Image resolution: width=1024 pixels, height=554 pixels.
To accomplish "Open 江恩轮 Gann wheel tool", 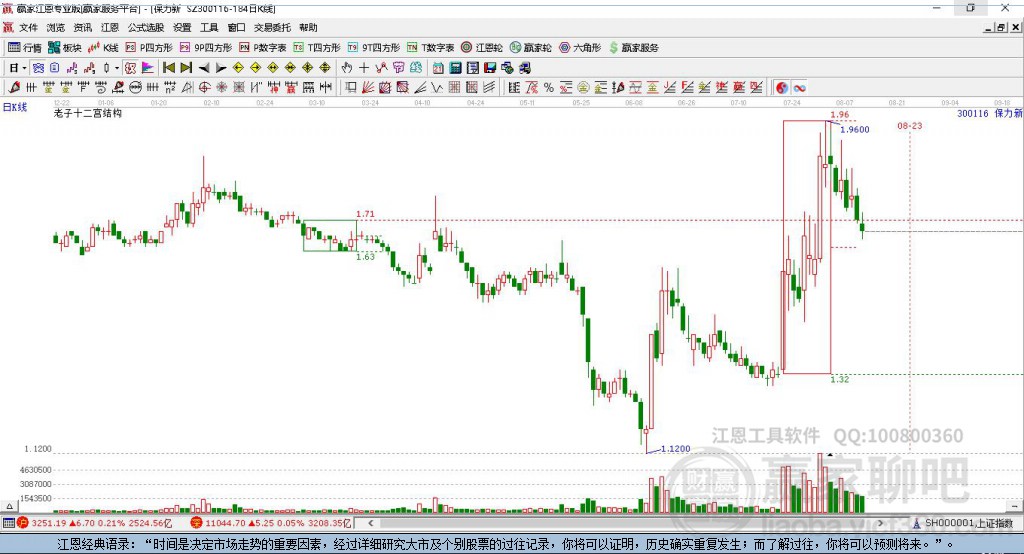I will (x=482, y=48).
